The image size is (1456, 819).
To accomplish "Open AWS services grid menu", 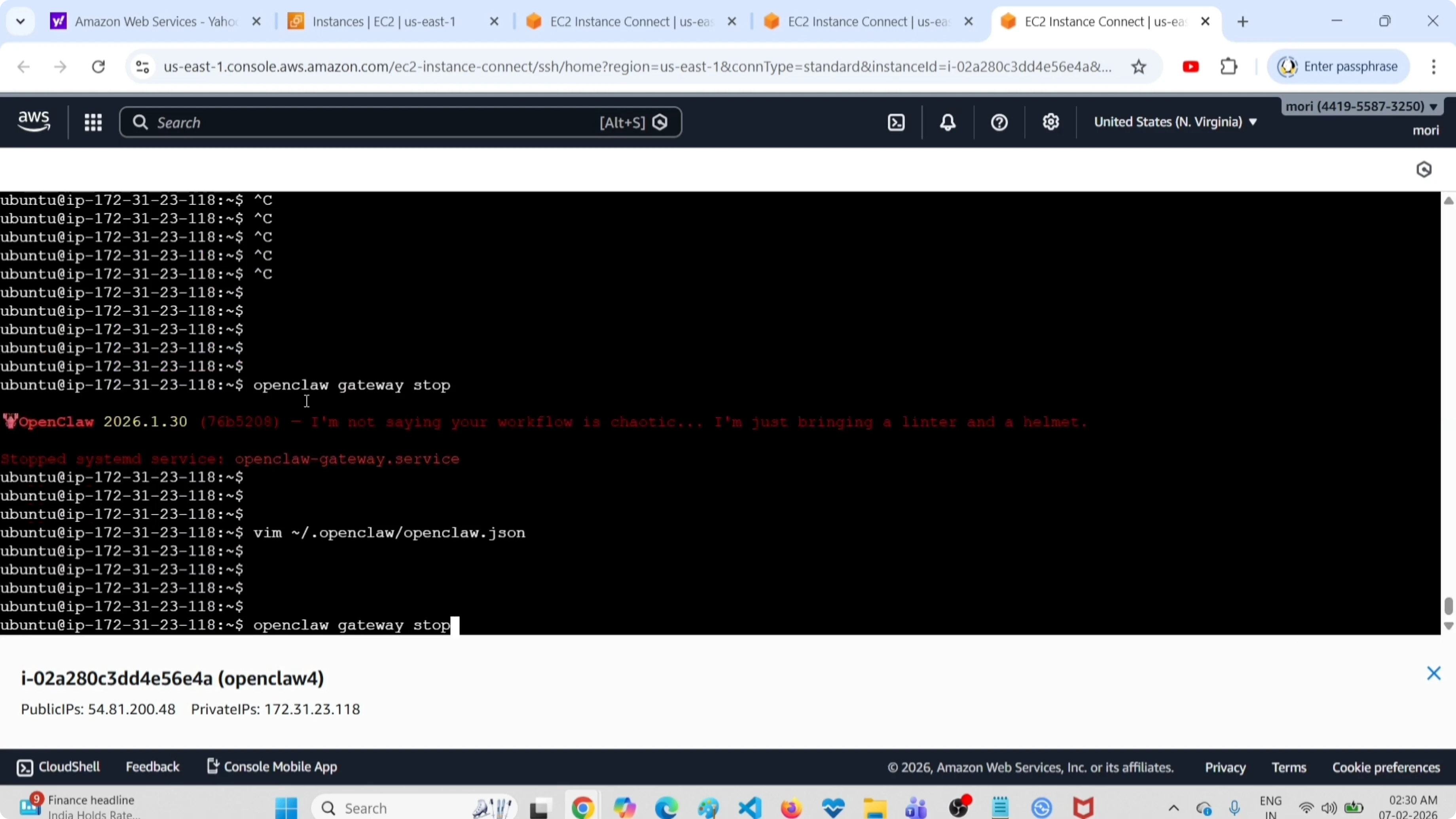I will [93, 123].
